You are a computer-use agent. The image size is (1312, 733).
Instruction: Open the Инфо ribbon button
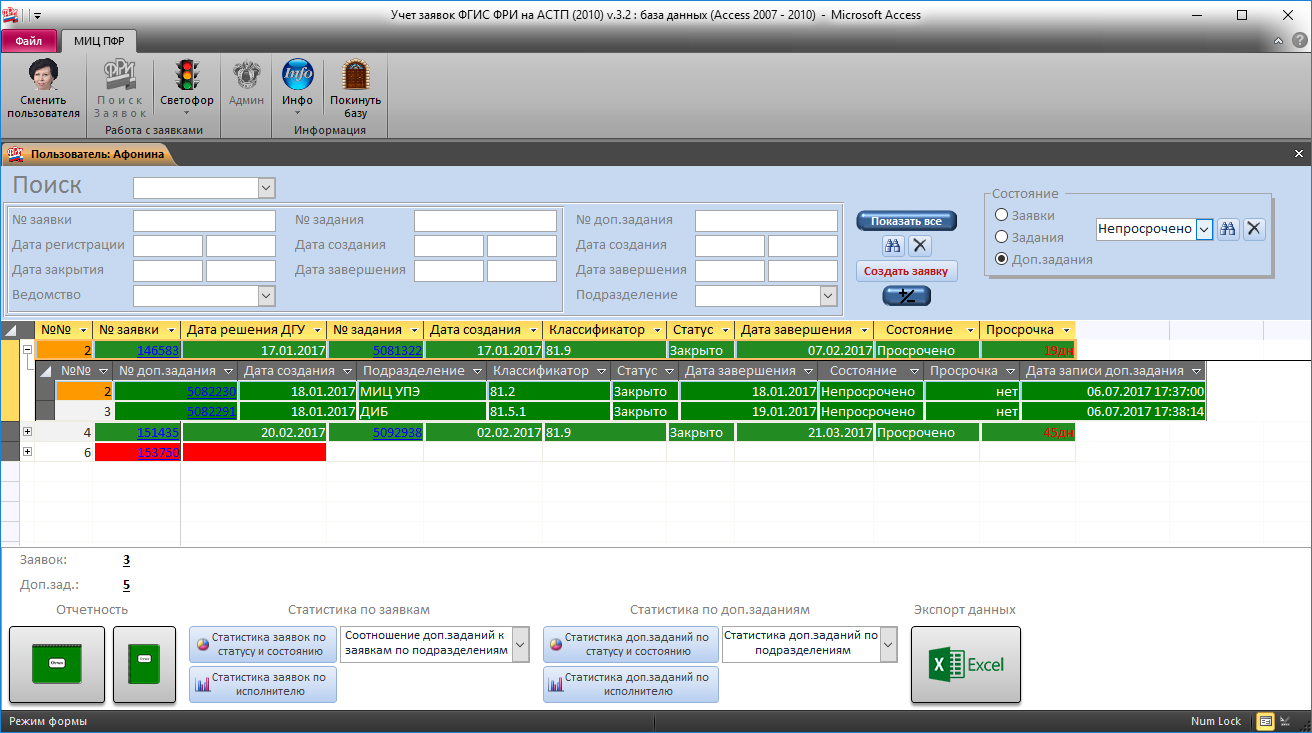click(297, 77)
